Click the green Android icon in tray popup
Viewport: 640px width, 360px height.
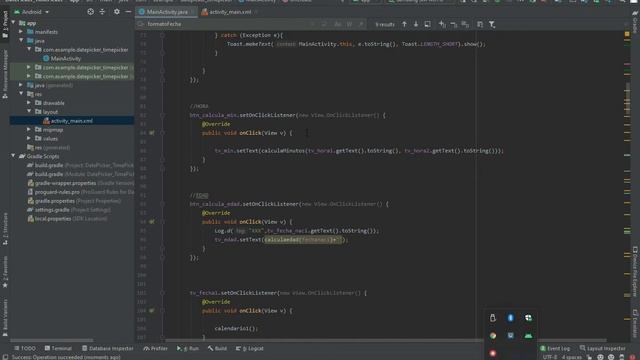528,336
